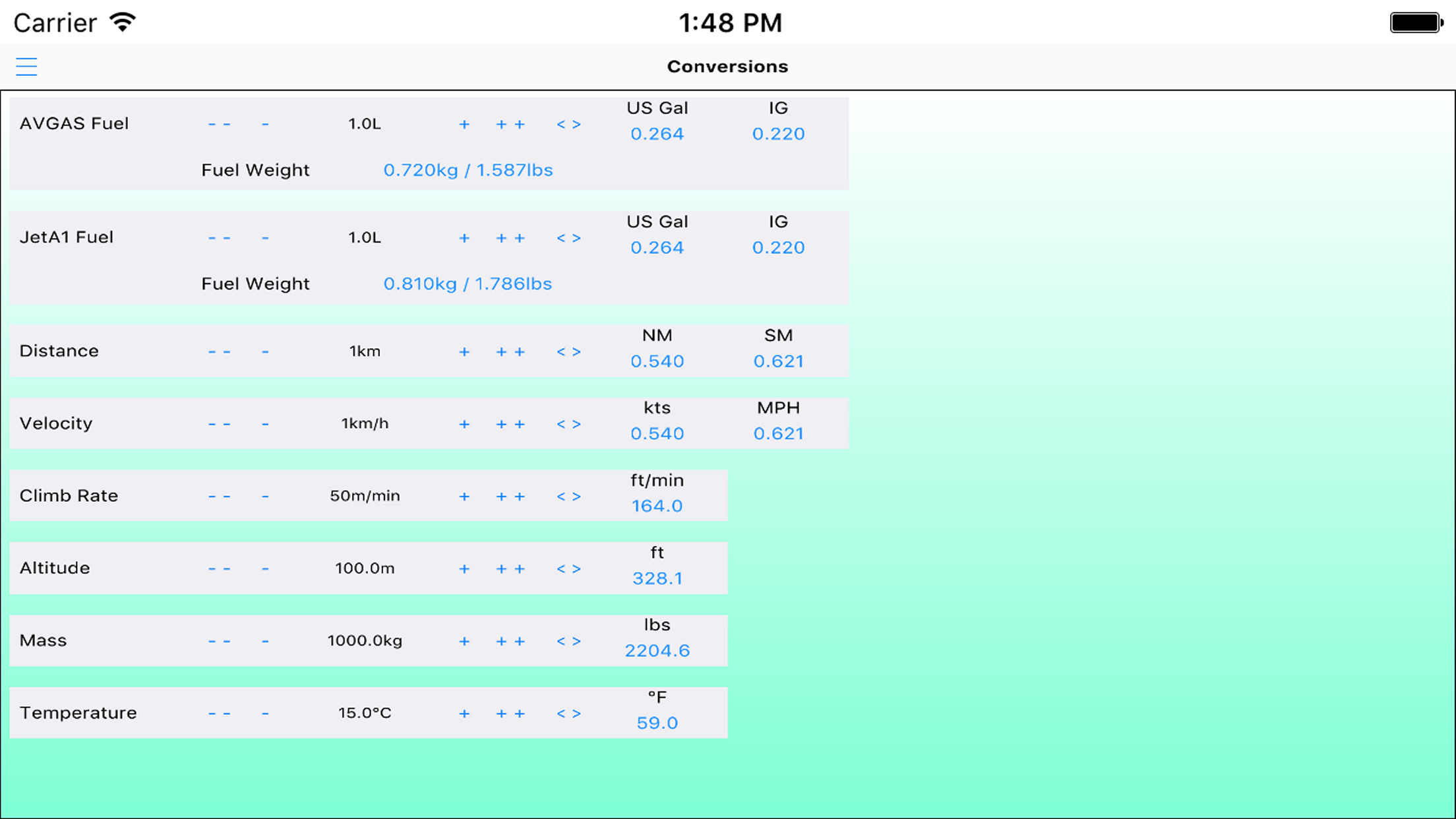Image resolution: width=1456 pixels, height=819 pixels.
Task: Swap units with AVGAS Fuel <> toggle
Action: click(x=568, y=124)
